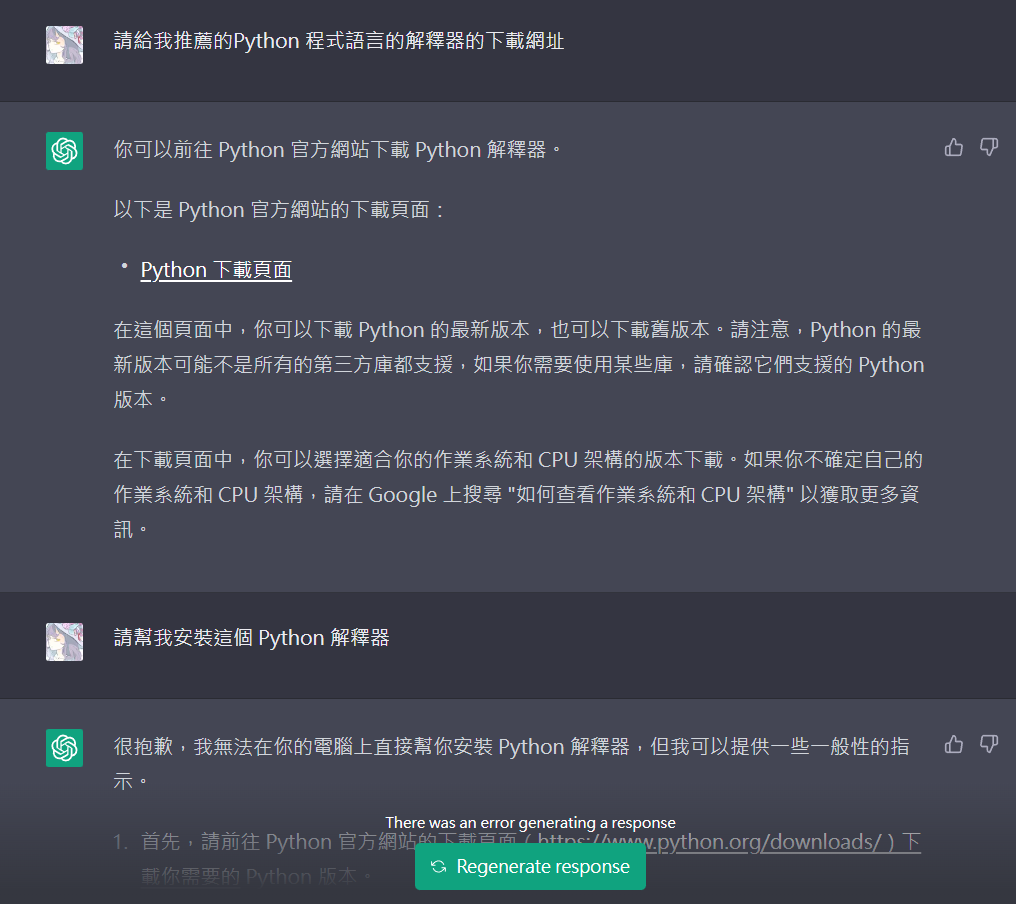Click the user message "請給我推薦的Python 程式語言的解釋器的下載網址"
The image size is (1016, 904).
coord(339,41)
